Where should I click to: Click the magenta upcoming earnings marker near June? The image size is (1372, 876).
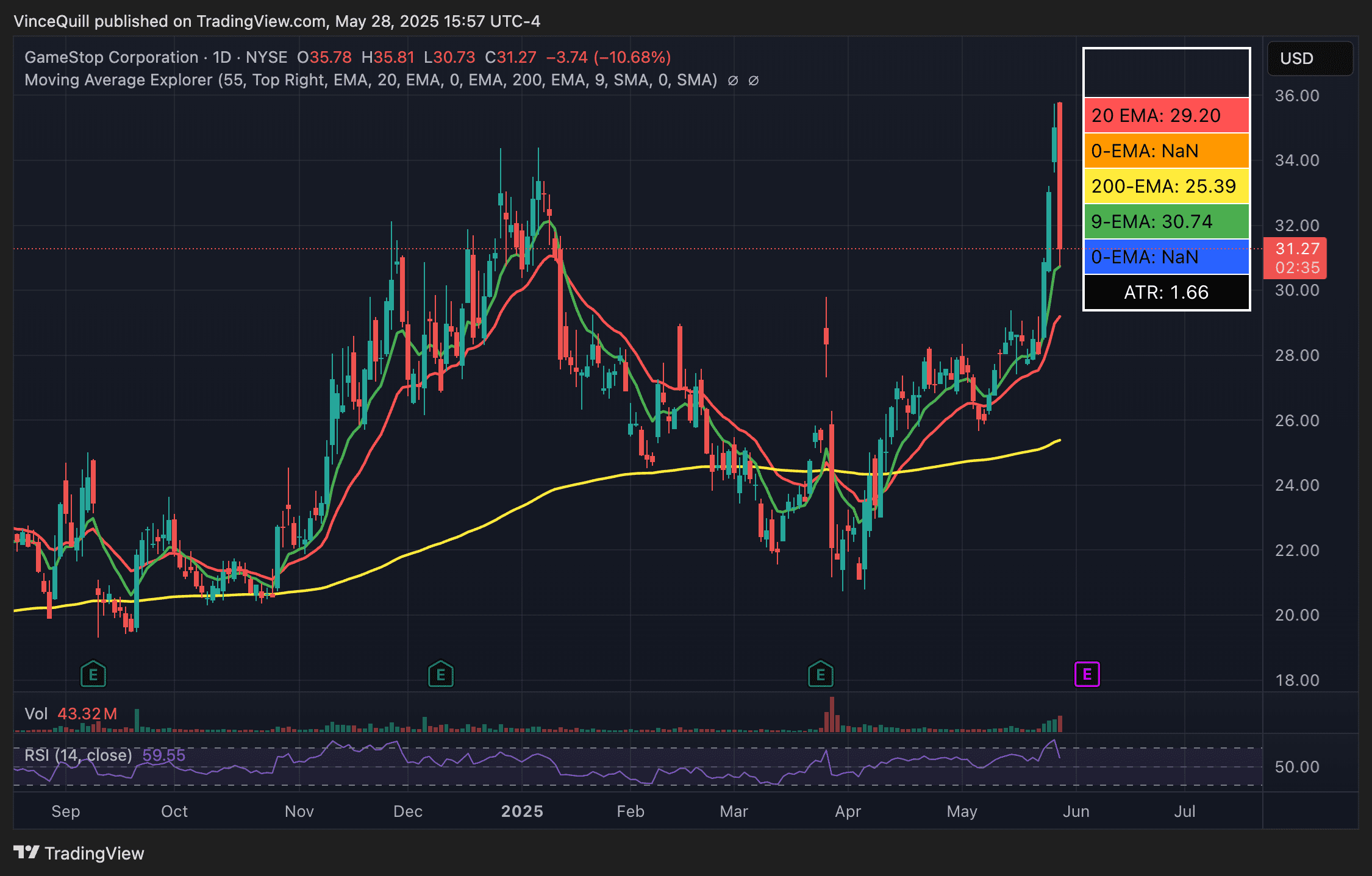click(1087, 674)
